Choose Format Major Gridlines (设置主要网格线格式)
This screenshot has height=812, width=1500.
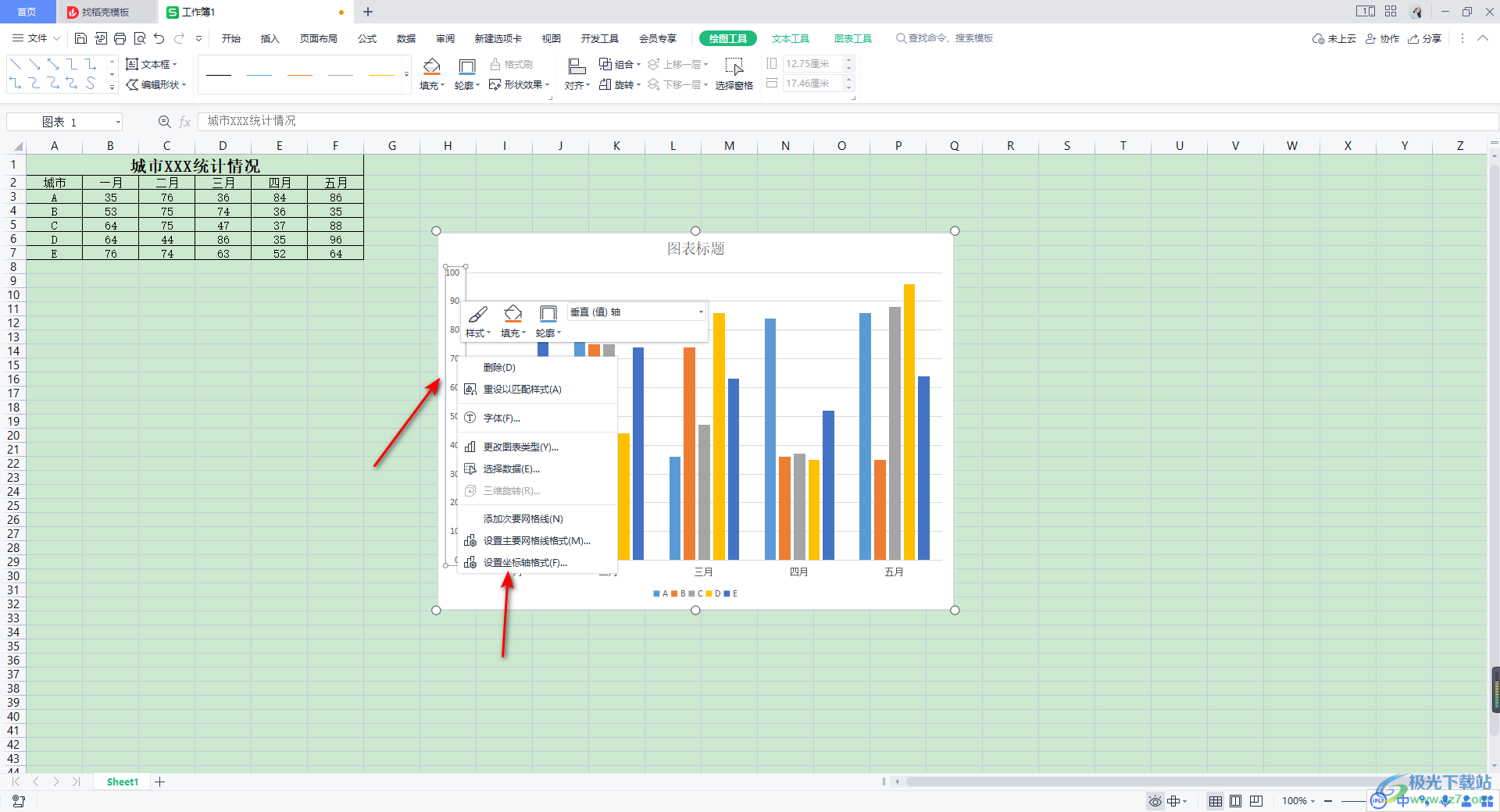[x=537, y=540]
